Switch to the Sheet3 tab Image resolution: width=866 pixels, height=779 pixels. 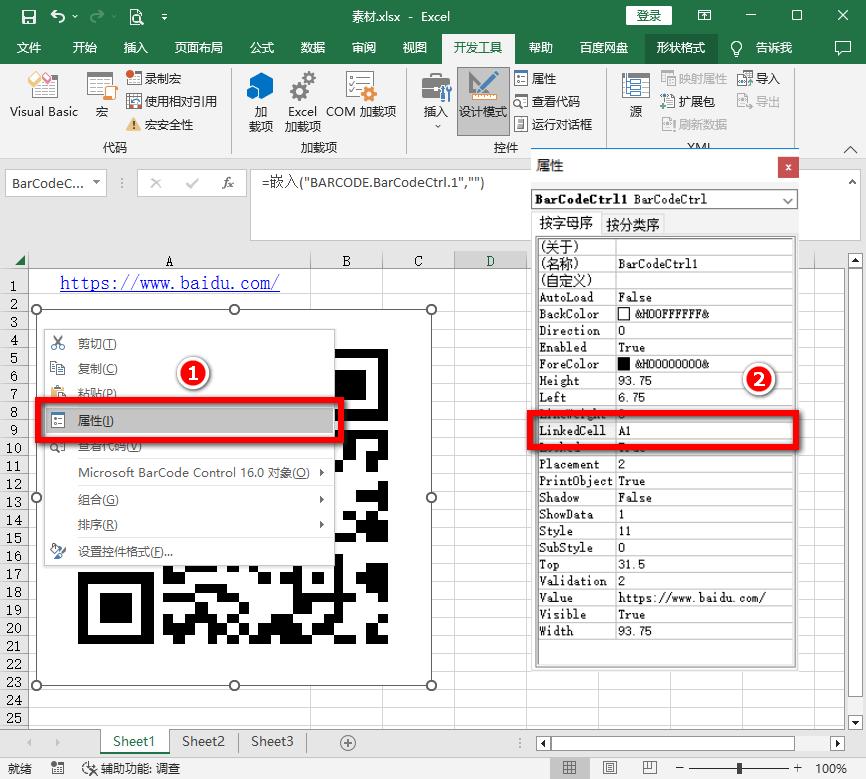point(272,741)
